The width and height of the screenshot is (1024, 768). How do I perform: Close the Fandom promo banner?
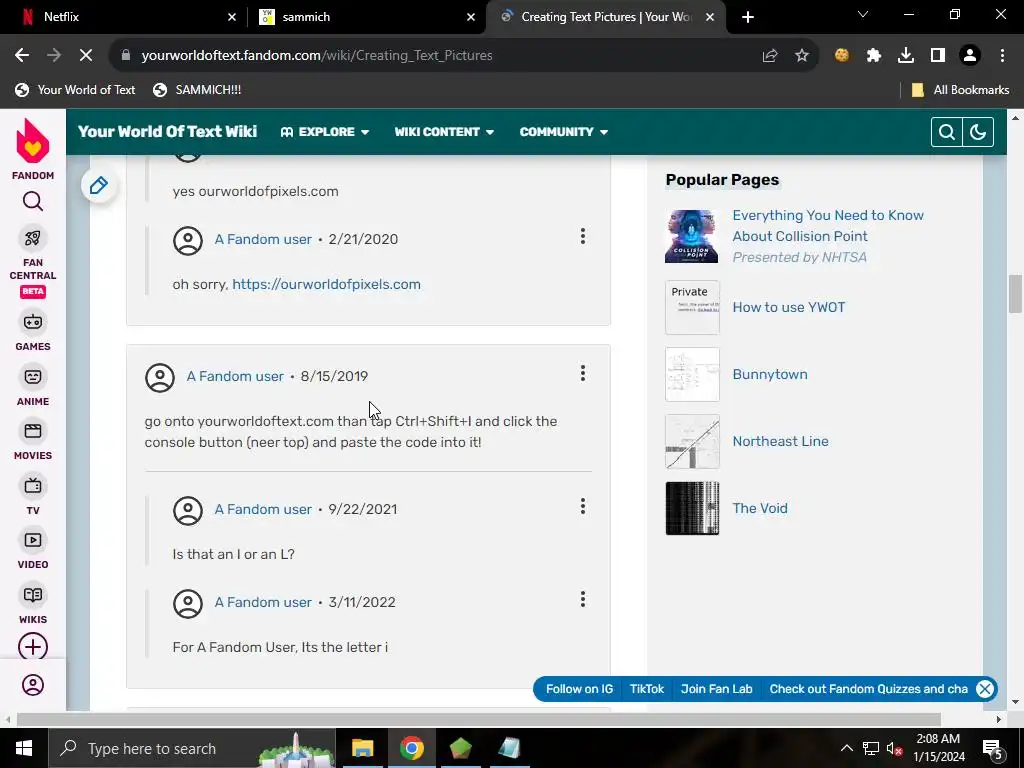pos(984,689)
